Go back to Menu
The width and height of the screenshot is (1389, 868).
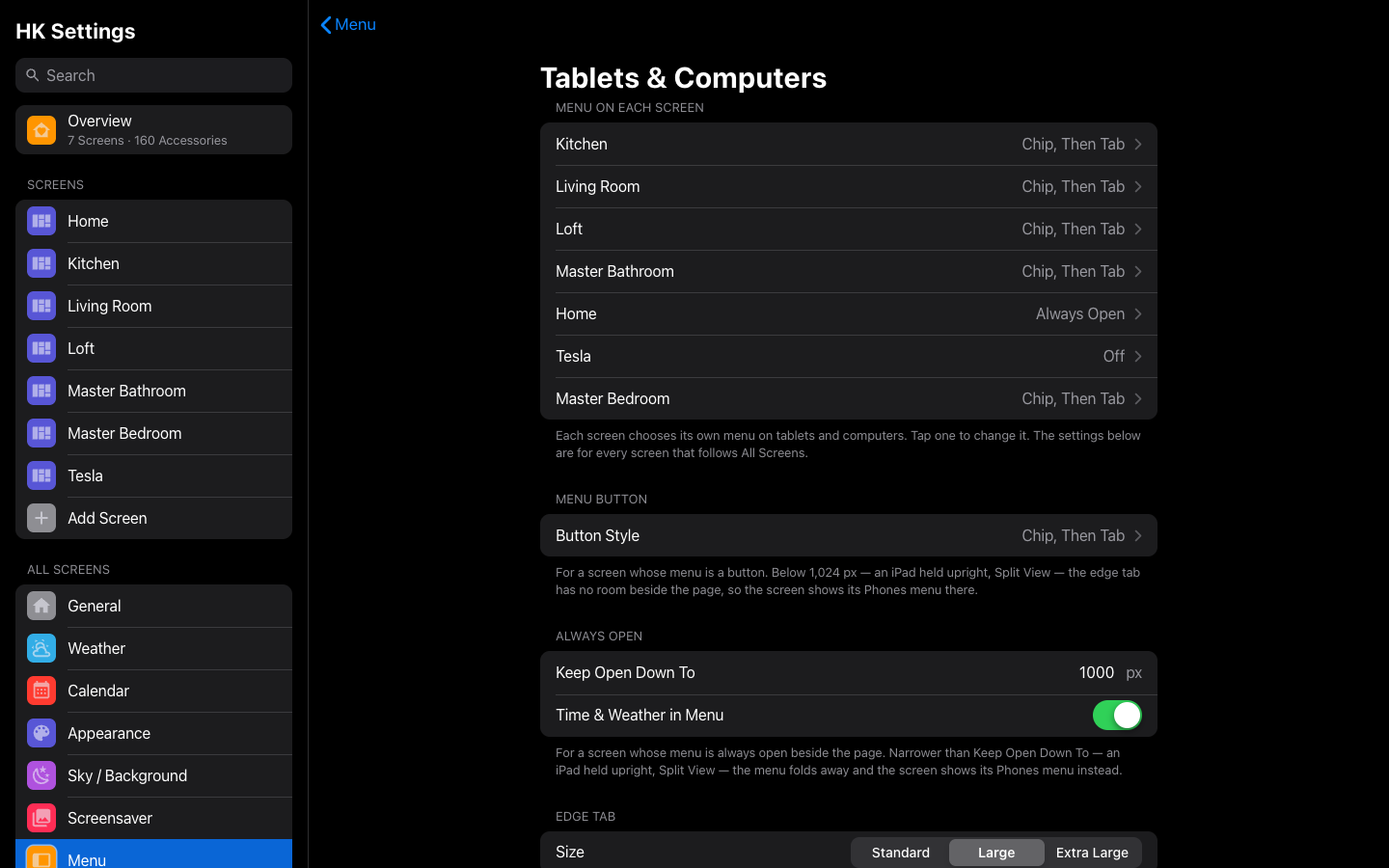pos(348,24)
